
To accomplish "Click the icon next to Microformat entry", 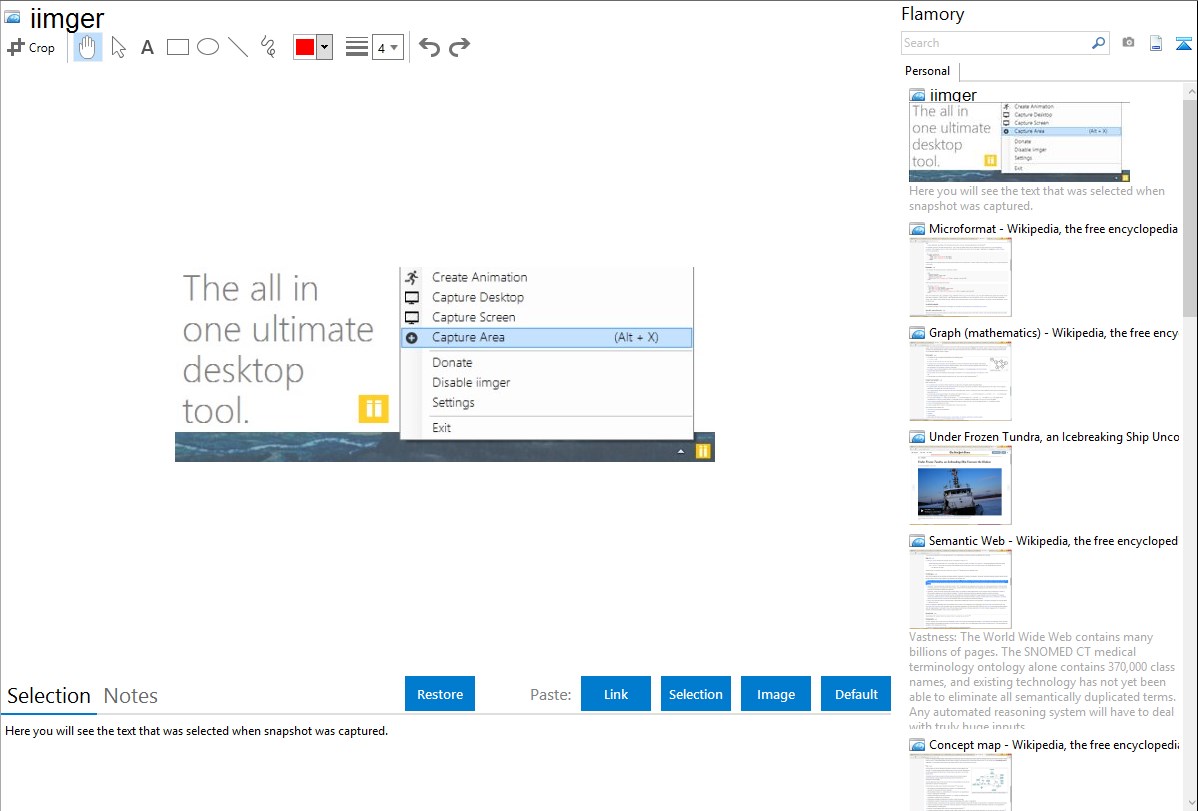I will click(x=917, y=229).
